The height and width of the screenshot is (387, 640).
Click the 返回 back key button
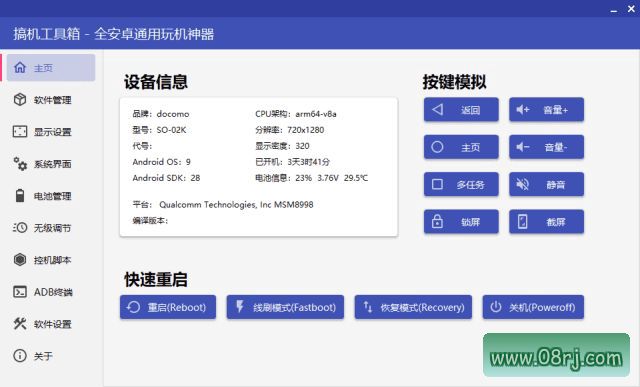coord(461,110)
